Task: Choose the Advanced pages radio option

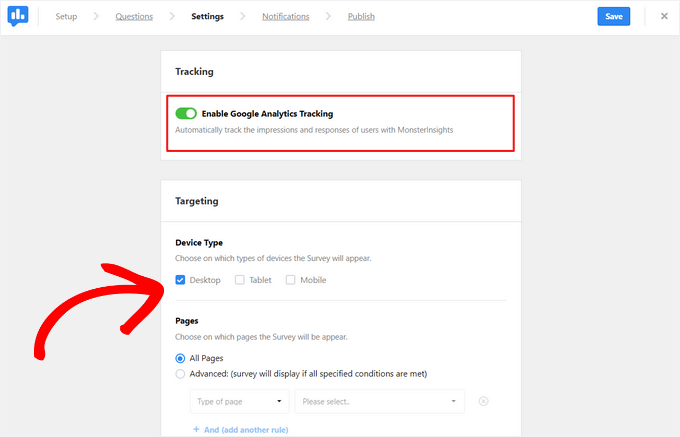Action: click(180, 374)
